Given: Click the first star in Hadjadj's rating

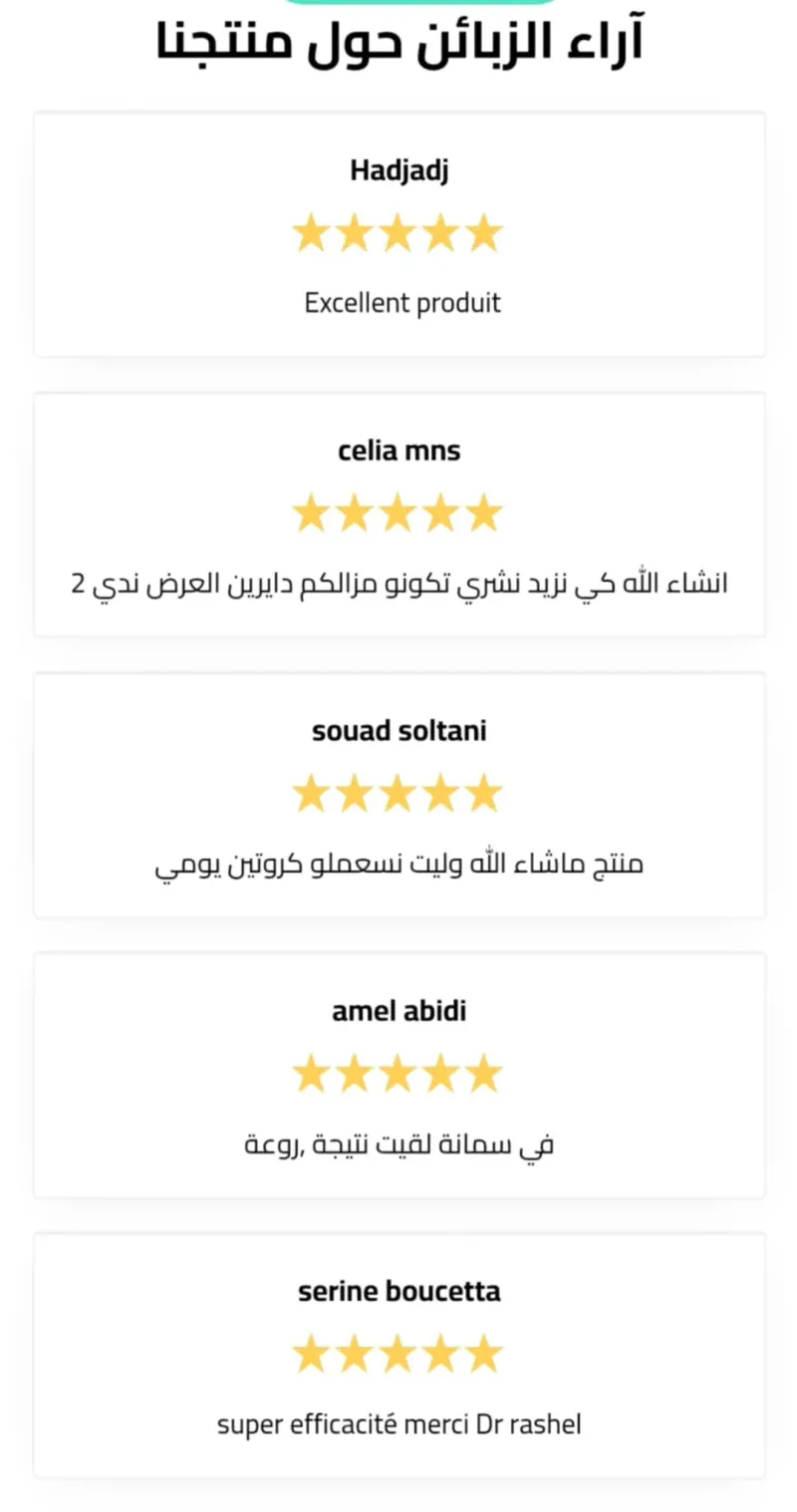Looking at the screenshot, I should point(311,233).
